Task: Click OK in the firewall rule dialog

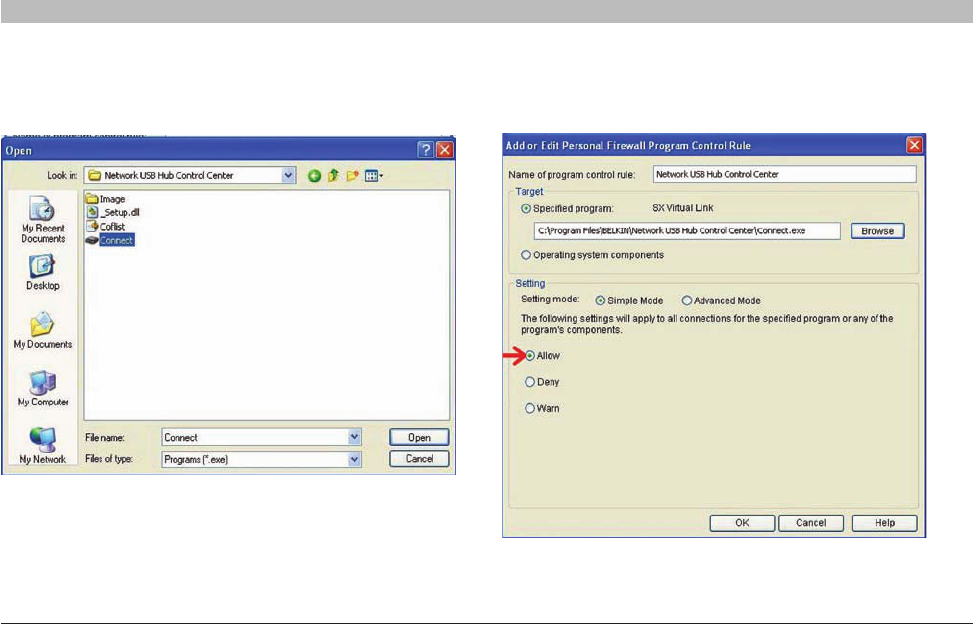Action: [742, 523]
